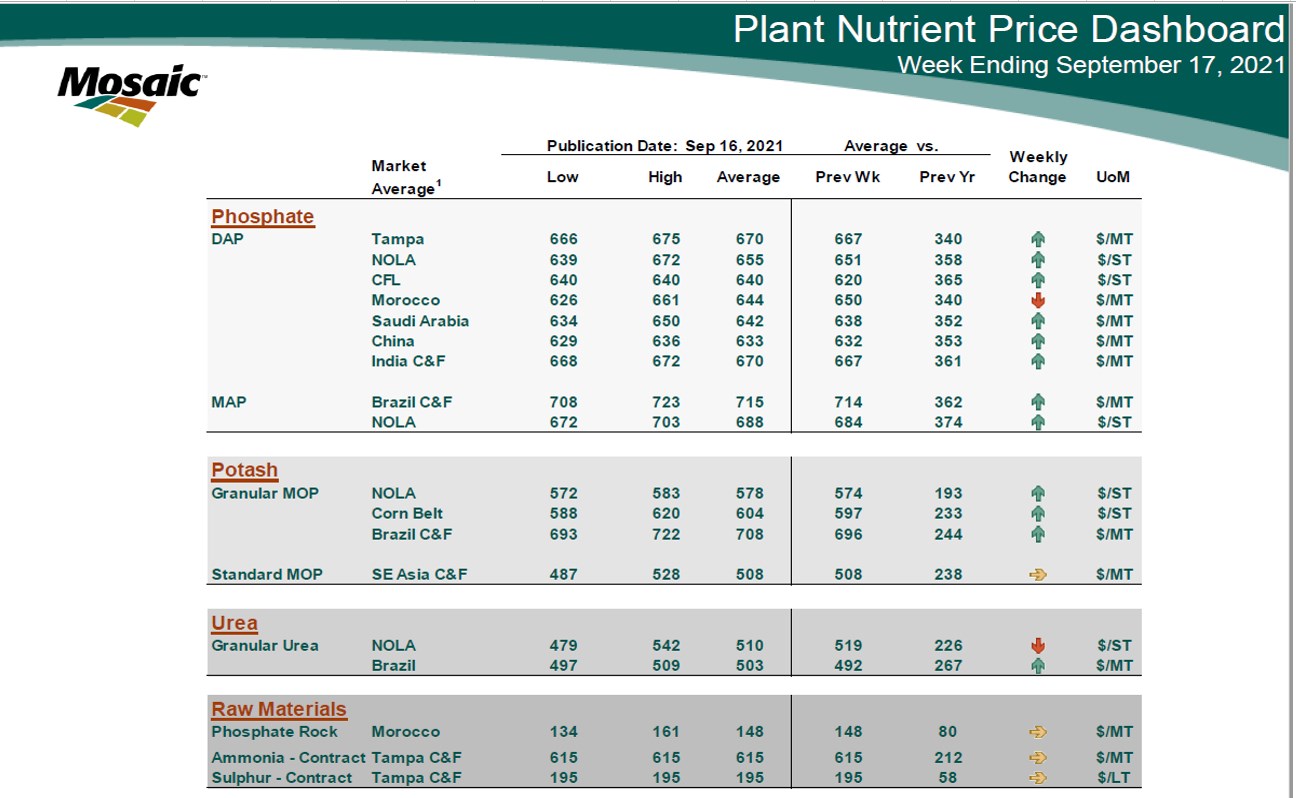Select the Corn Belt weekly change arrow
The width and height of the screenshot is (1296, 798).
(1038, 513)
